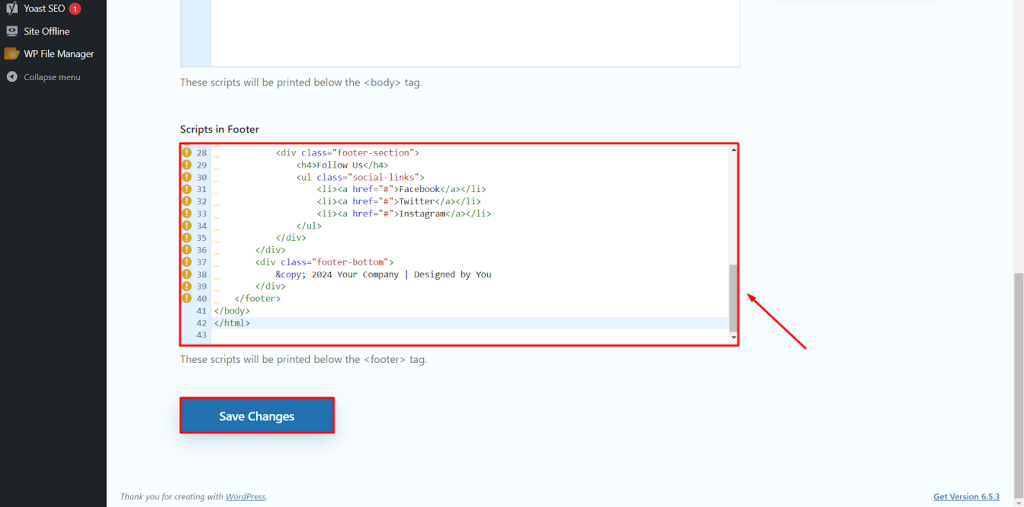Screen dimensions: 1024x507
Task: Click the footer code editor scrollbar thumb
Action: click(733, 298)
